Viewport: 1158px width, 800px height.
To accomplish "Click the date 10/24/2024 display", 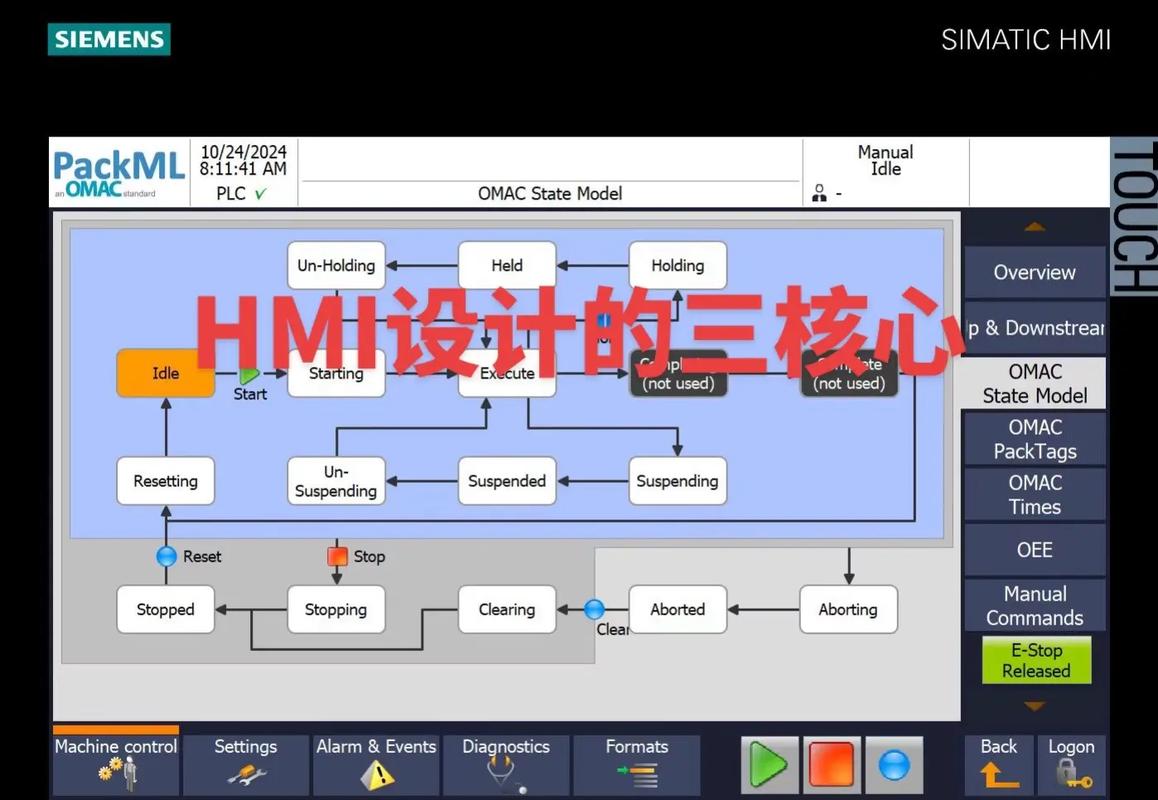I will (x=243, y=151).
